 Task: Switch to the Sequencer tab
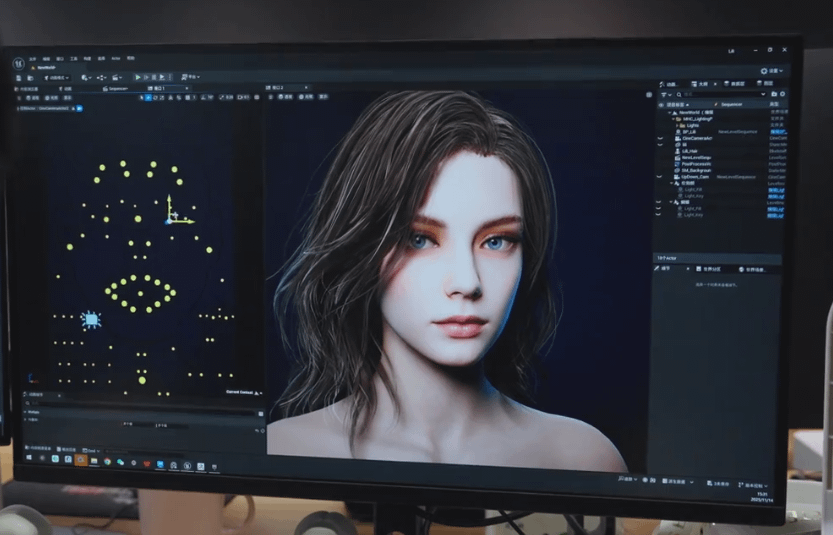click(115, 89)
